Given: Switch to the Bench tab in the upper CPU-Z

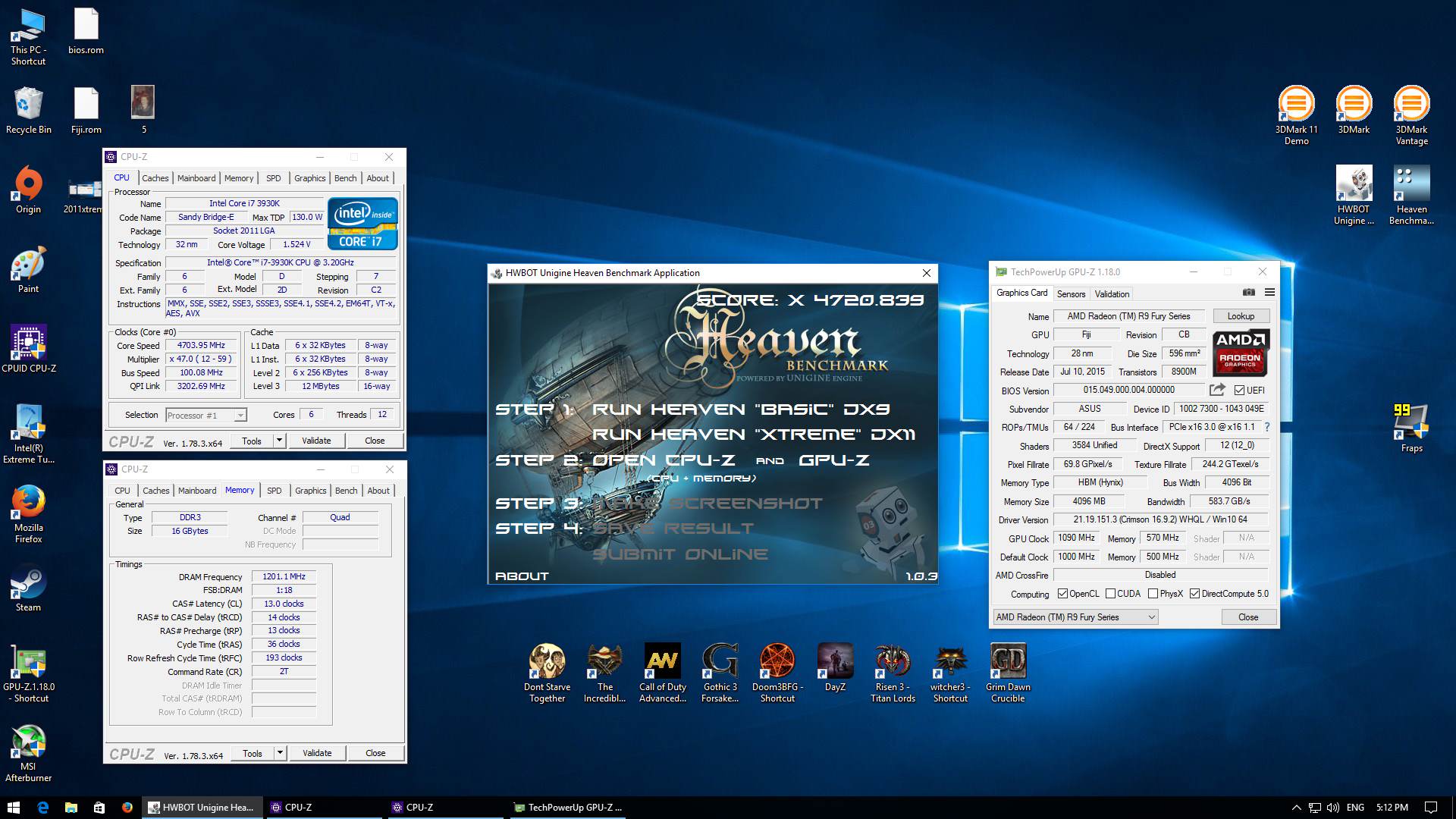Looking at the screenshot, I should pyautogui.click(x=345, y=178).
